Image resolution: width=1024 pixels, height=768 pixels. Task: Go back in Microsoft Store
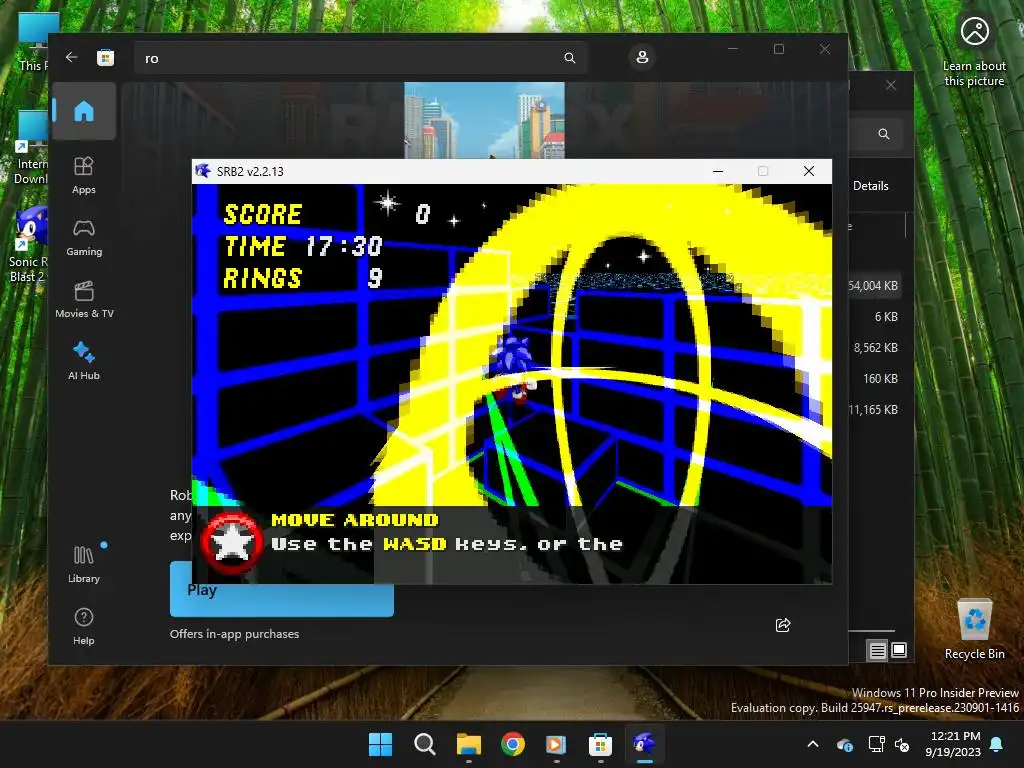71,57
